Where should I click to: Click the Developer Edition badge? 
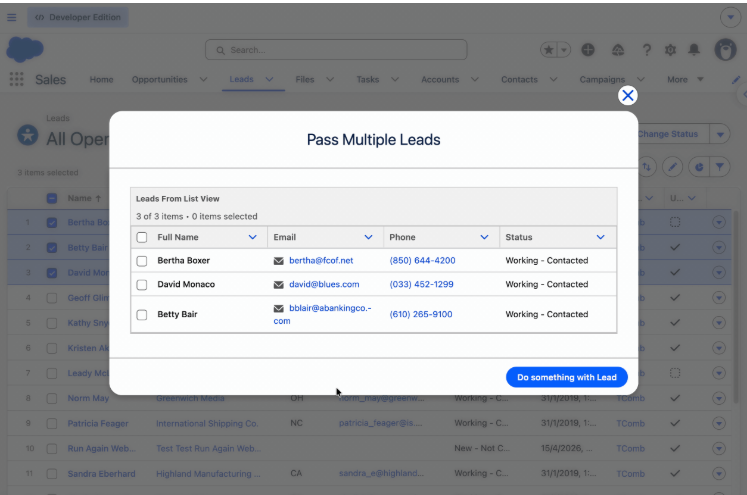[78, 17]
